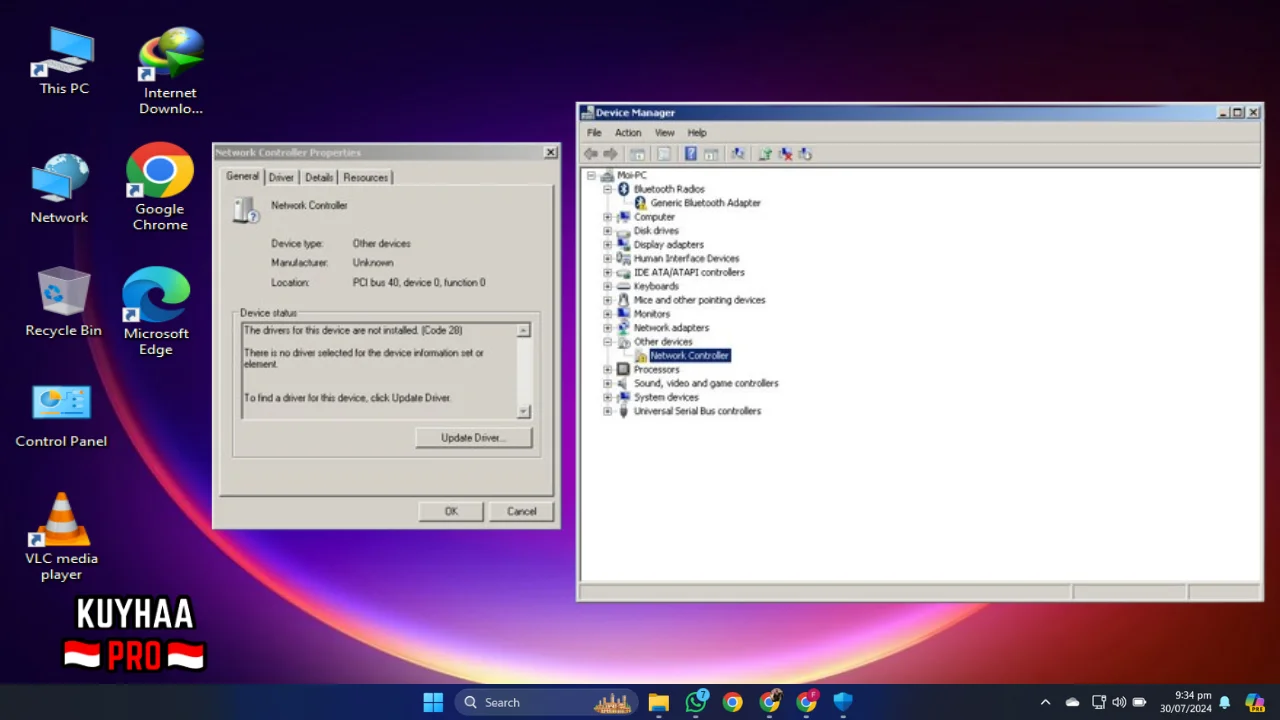The width and height of the screenshot is (1280, 720).
Task: Expand the Display adapters node
Action: tap(607, 245)
